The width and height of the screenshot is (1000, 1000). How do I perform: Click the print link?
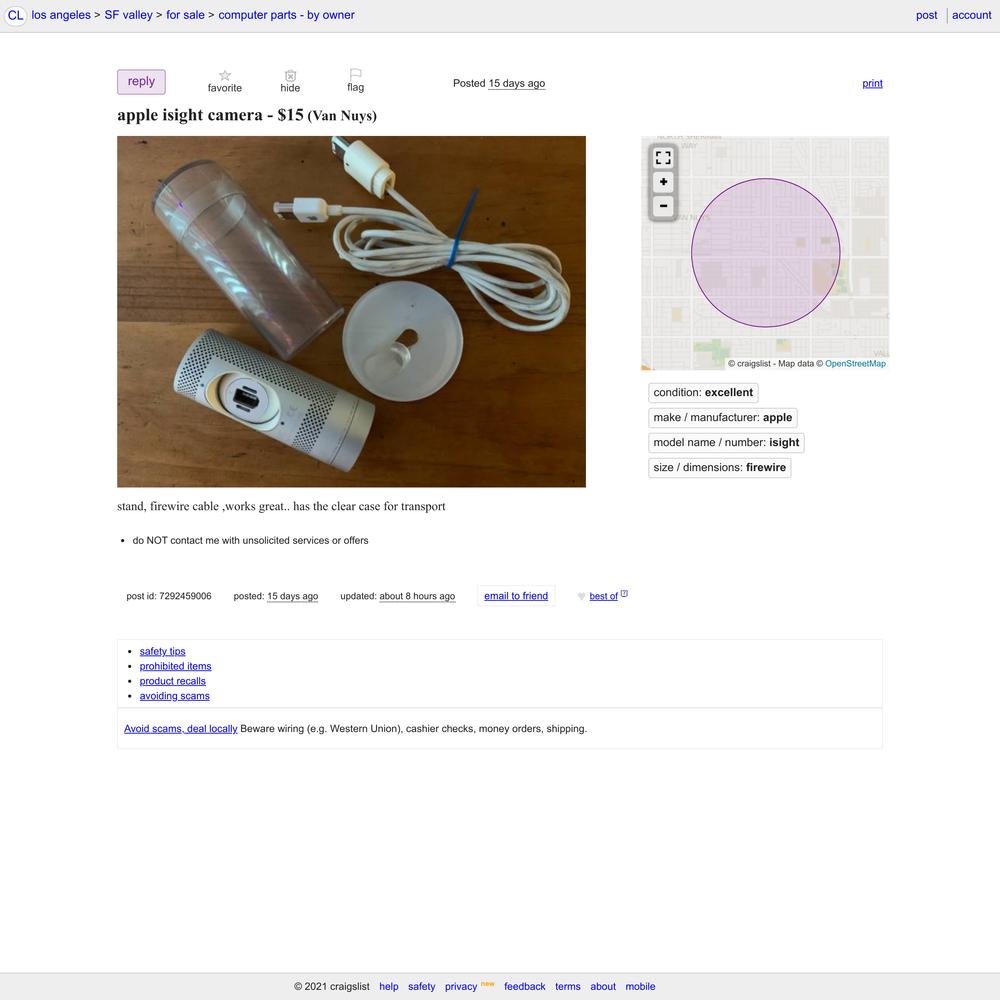[x=872, y=83]
